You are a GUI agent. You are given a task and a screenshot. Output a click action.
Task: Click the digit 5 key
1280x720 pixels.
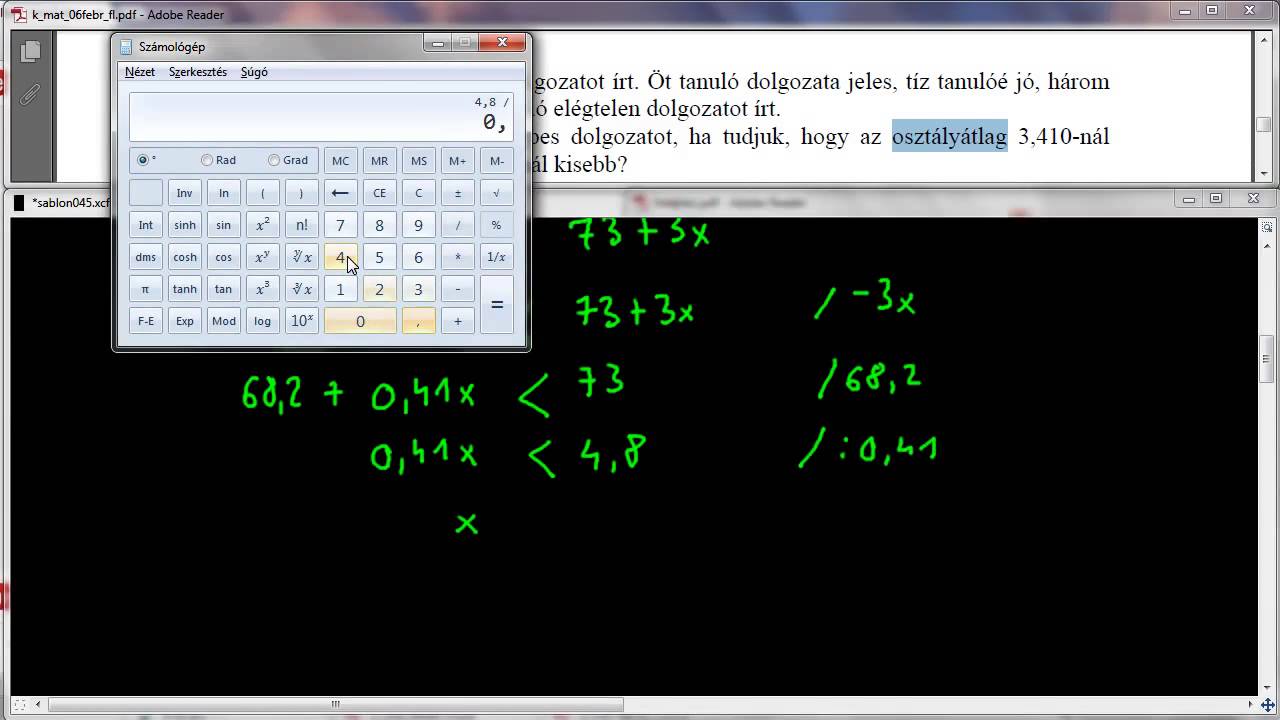pos(379,257)
